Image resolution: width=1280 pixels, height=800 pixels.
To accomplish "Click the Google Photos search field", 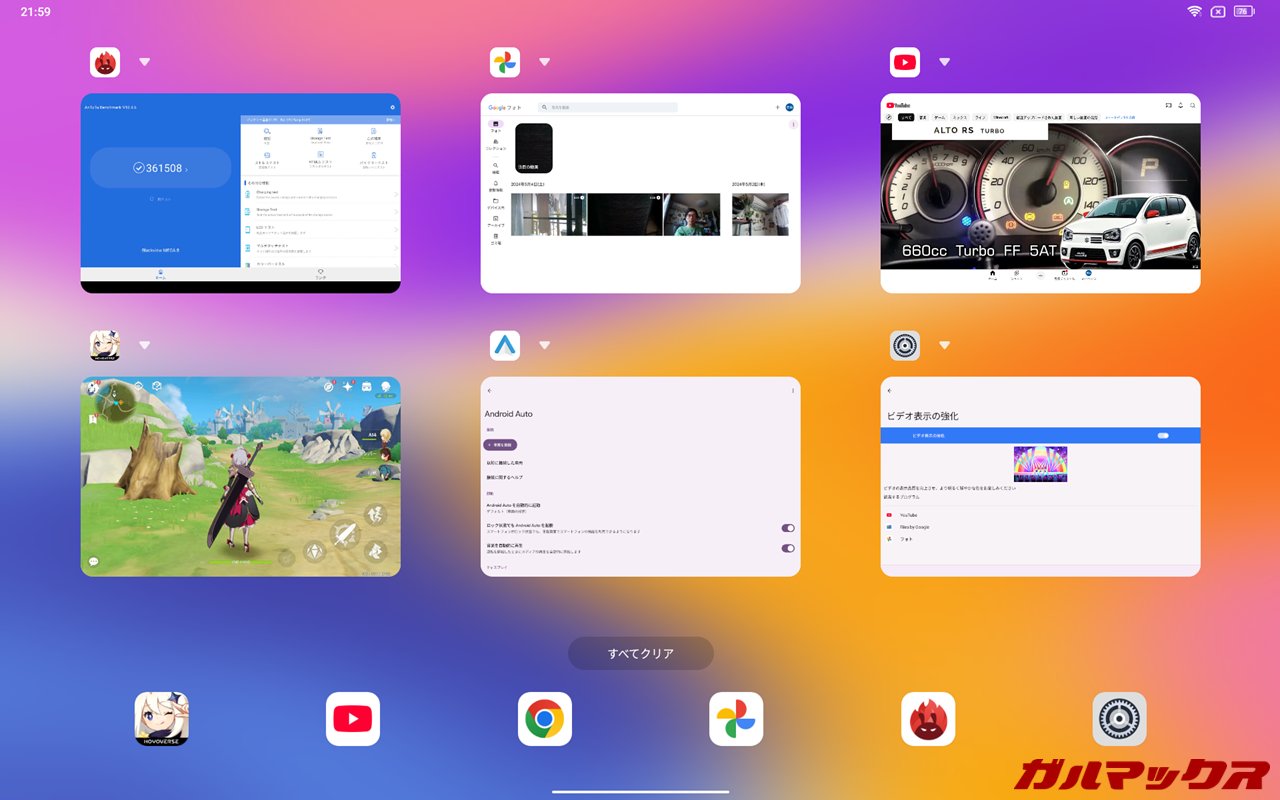I will tap(608, 107).
